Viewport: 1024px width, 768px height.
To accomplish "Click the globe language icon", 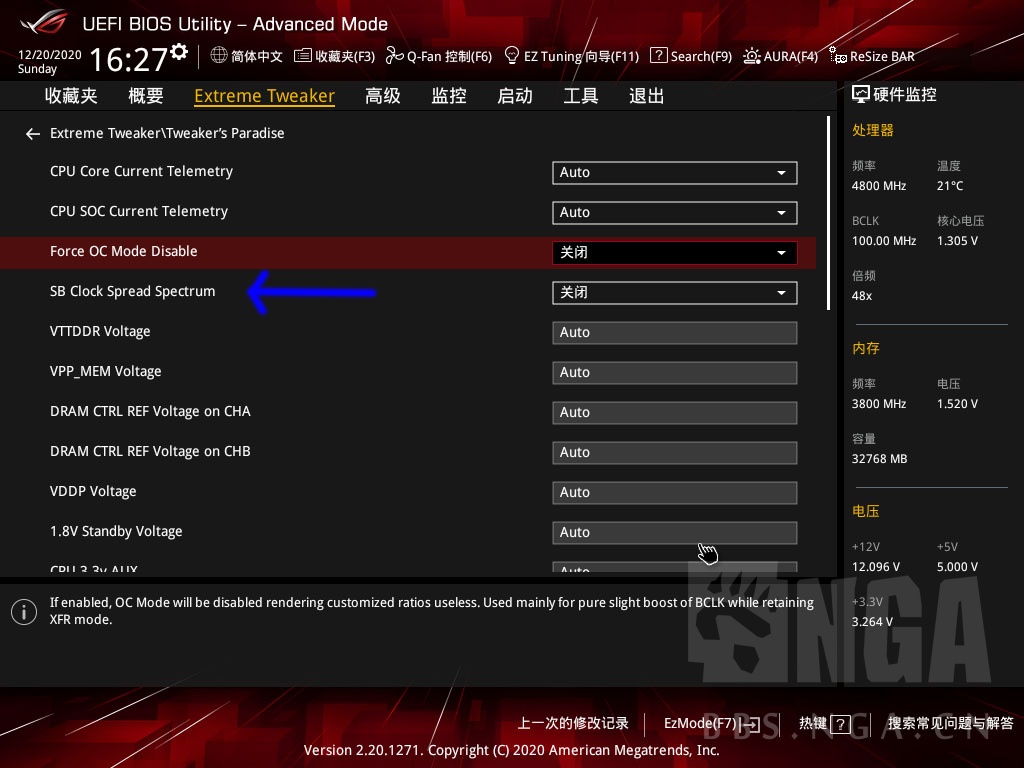I will [219, 56].
